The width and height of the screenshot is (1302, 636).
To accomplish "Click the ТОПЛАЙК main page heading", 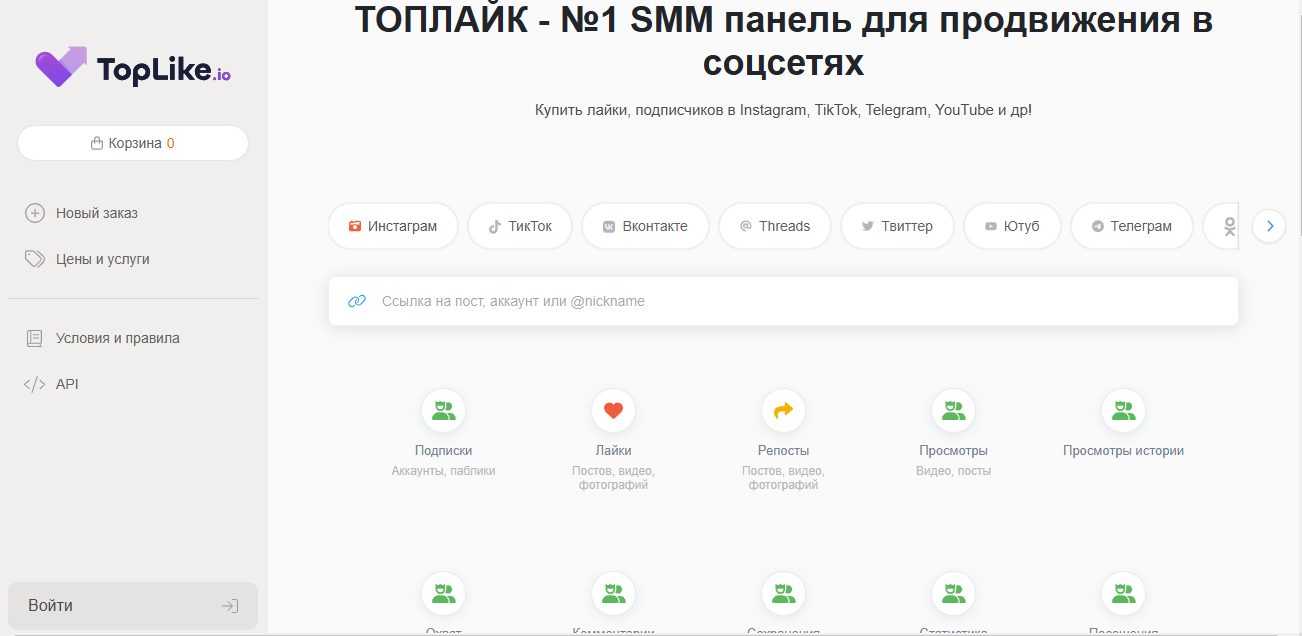I will [783, 41].
